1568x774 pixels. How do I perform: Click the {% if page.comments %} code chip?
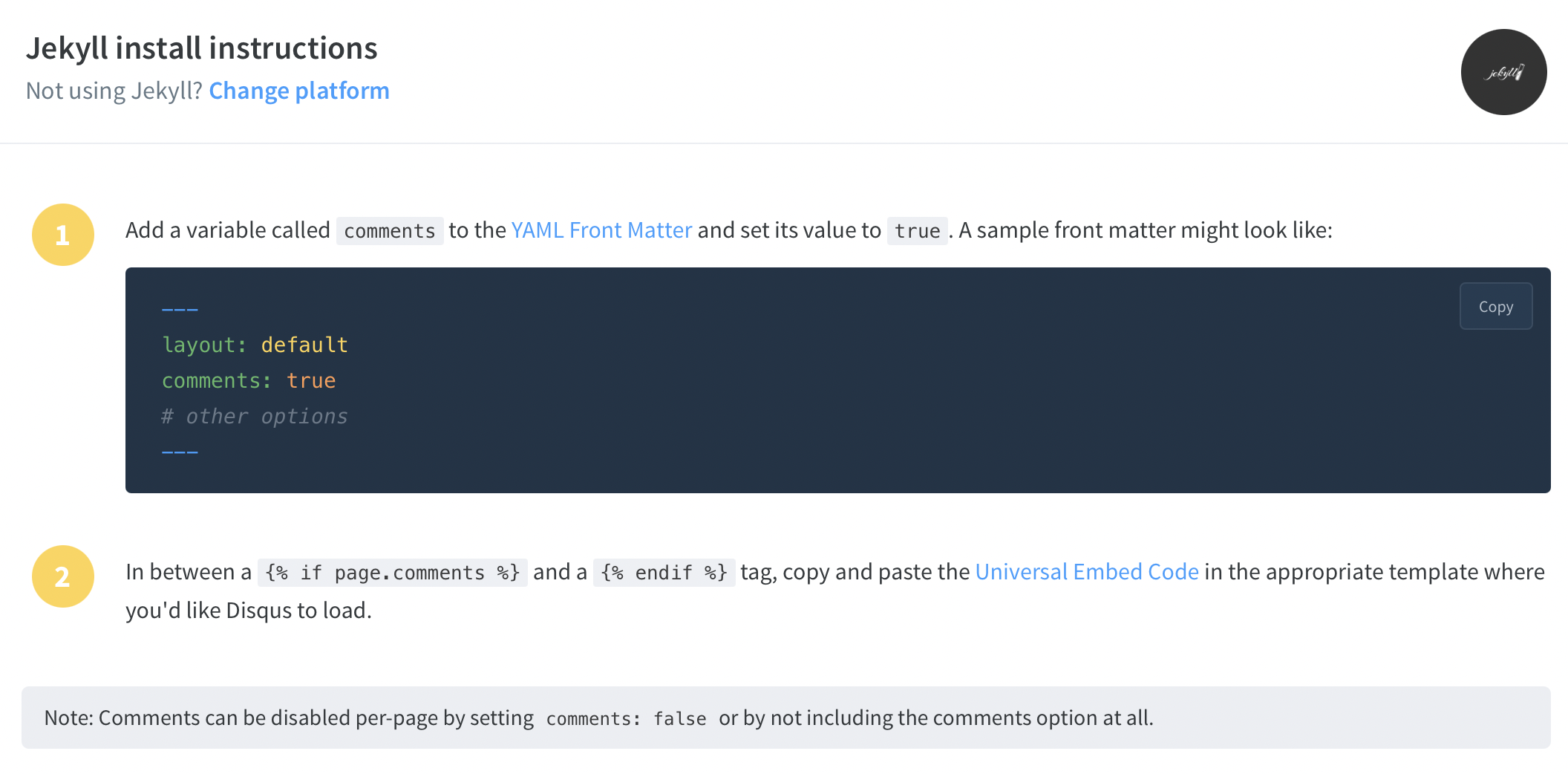pos(392,572)
